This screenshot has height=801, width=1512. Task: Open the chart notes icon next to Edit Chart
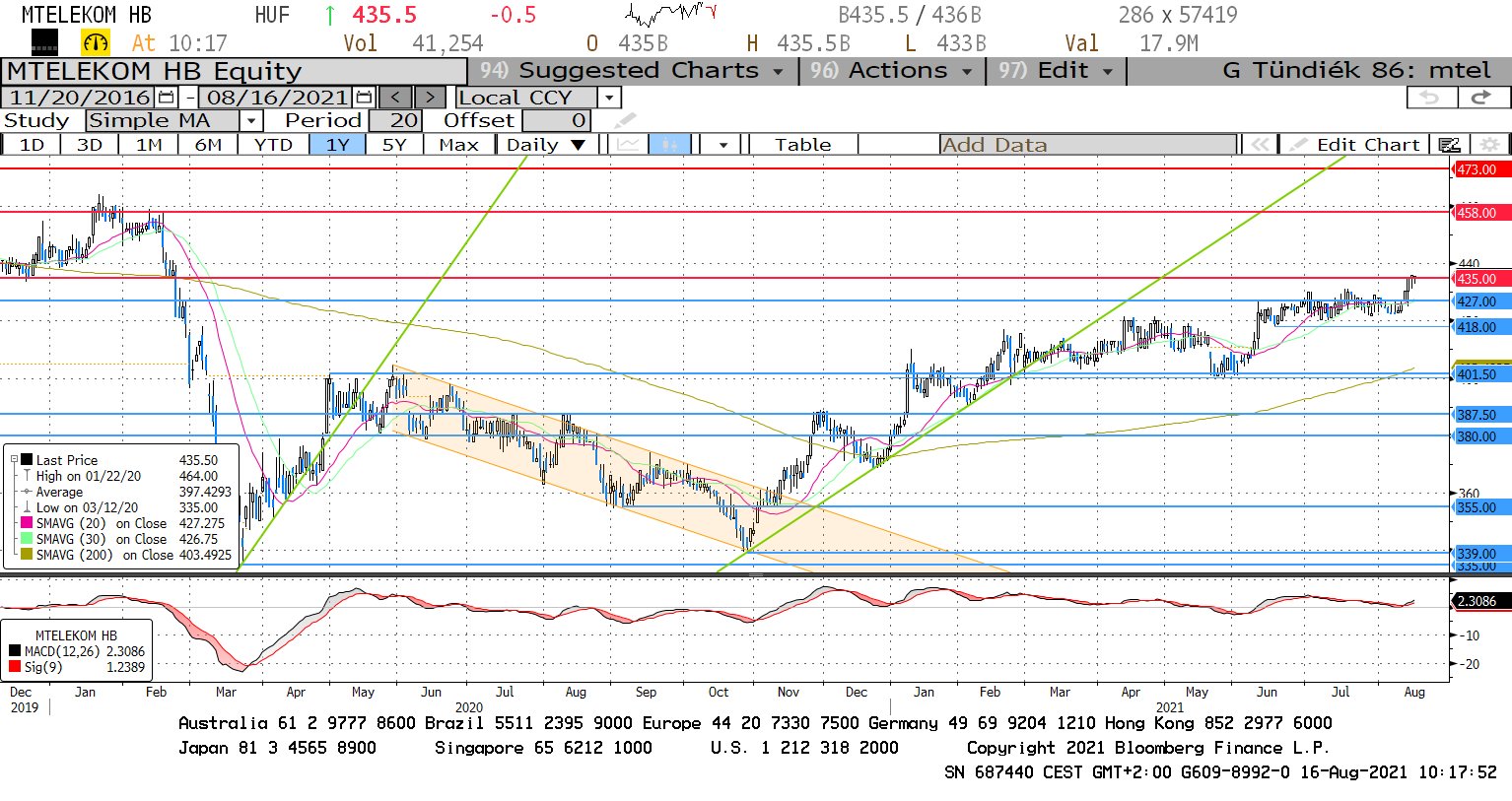click(x=1449, y=145)
